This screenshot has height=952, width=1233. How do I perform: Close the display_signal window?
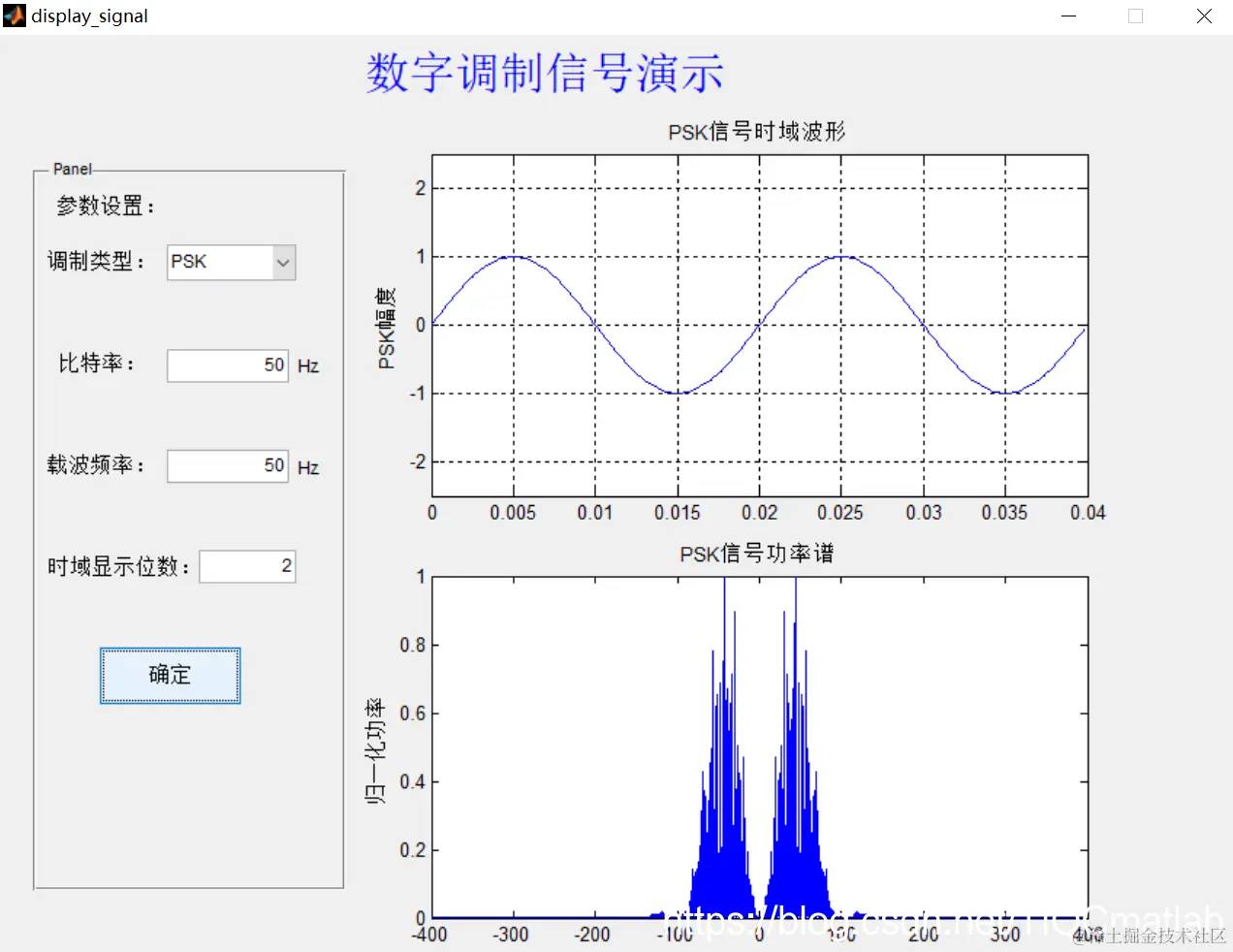point(1204,16)
